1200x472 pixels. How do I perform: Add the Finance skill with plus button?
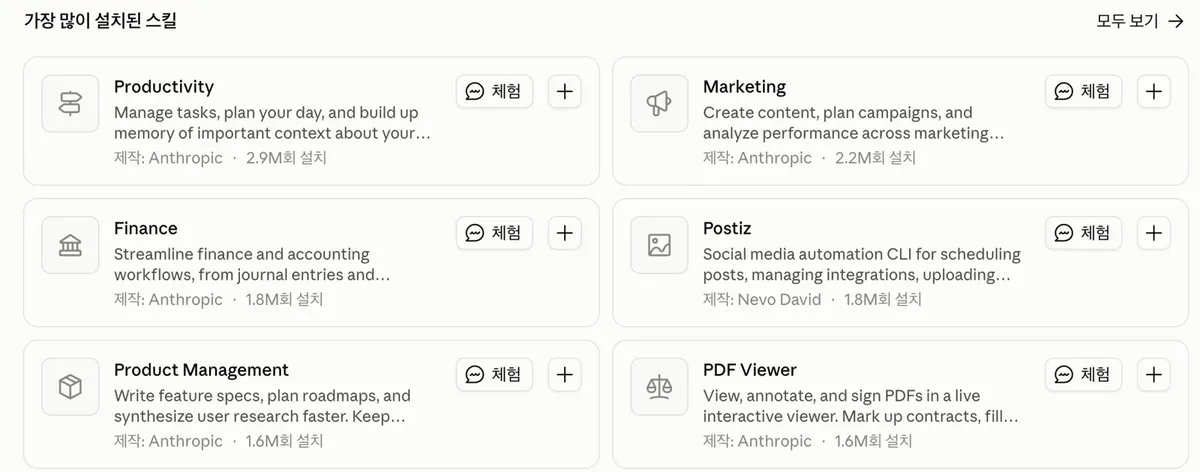coord(565,233)
